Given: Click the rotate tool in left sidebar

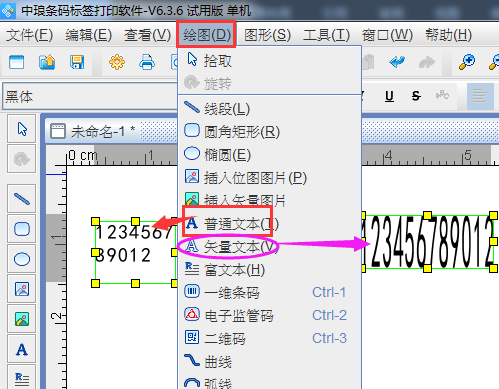Looking at the screenshot, I should point(22,159).
